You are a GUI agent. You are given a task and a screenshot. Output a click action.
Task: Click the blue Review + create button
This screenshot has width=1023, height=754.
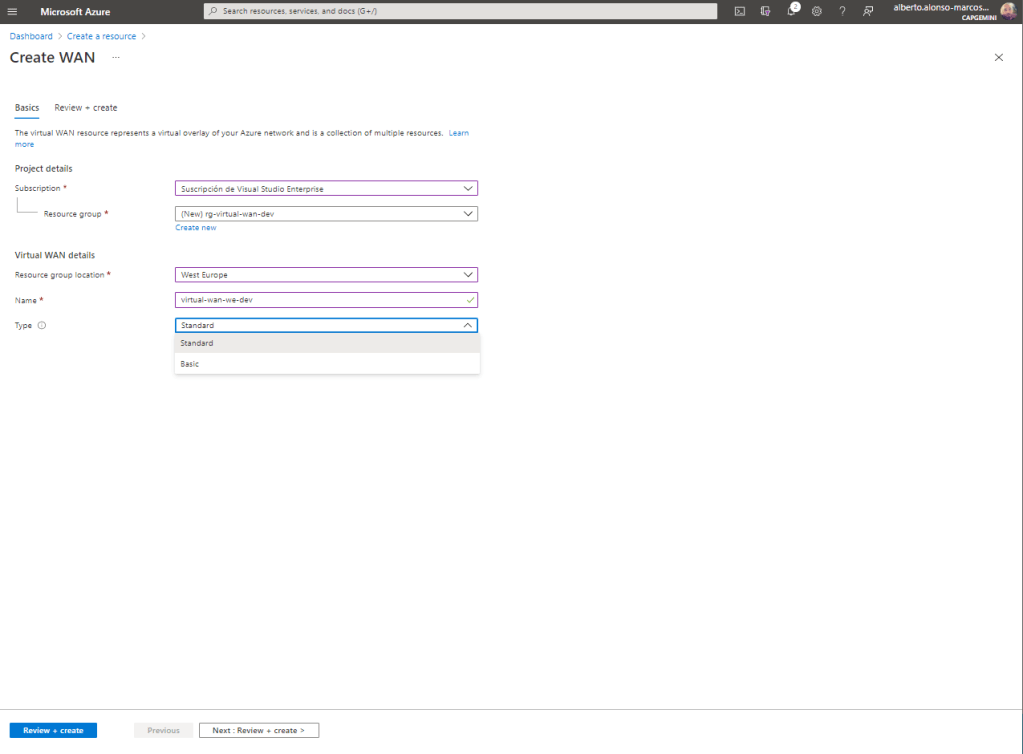[x=53, y=731]
